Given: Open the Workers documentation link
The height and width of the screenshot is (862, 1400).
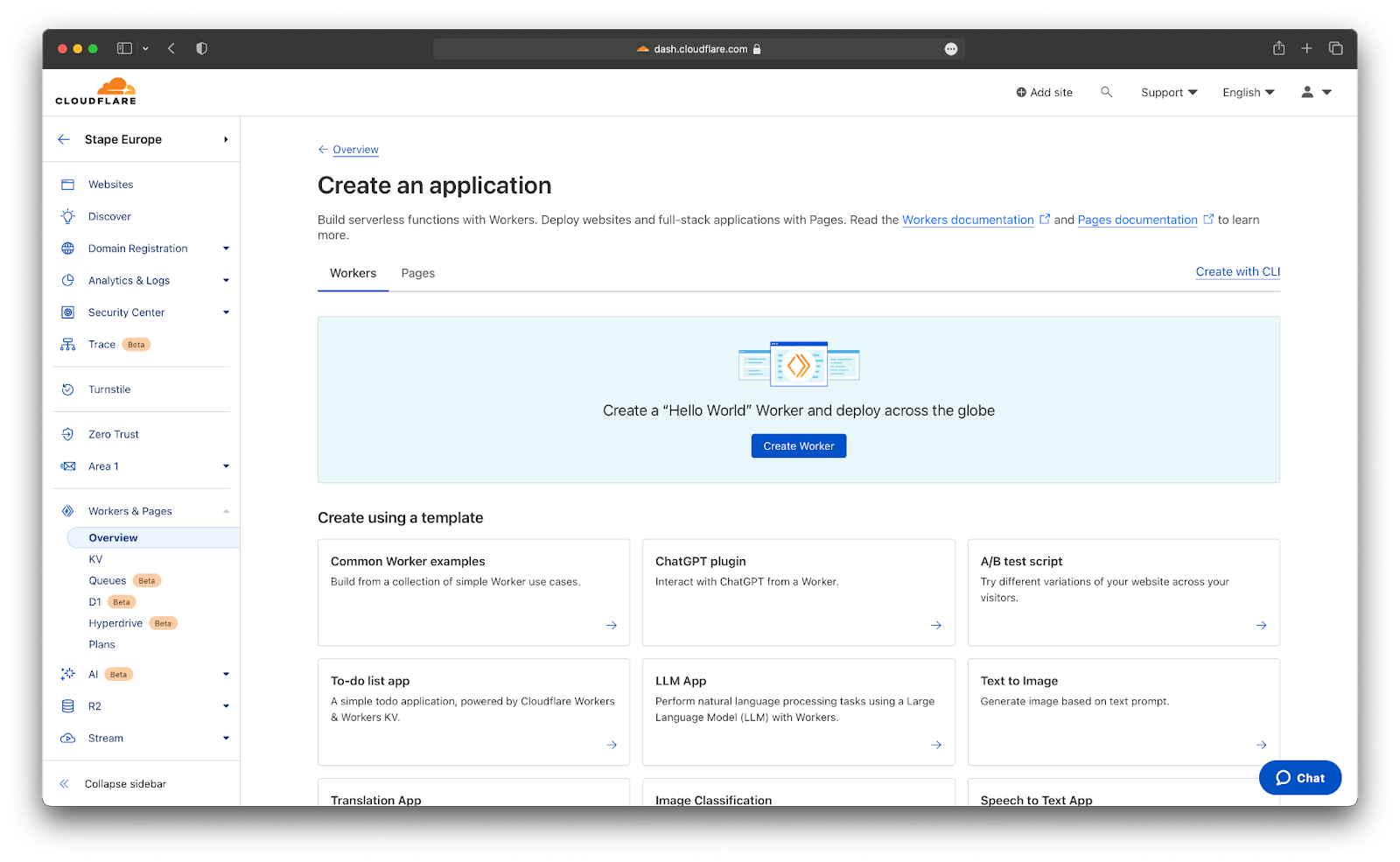Looking at the screenshot, I should point(968,220).
